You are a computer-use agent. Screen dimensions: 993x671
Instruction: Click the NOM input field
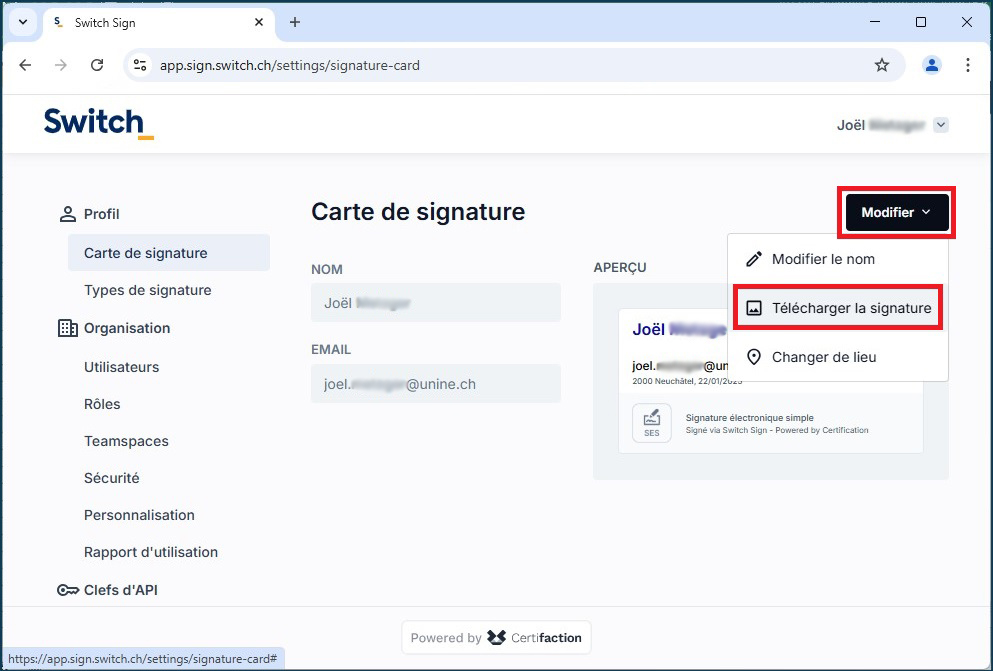[435, 301]
